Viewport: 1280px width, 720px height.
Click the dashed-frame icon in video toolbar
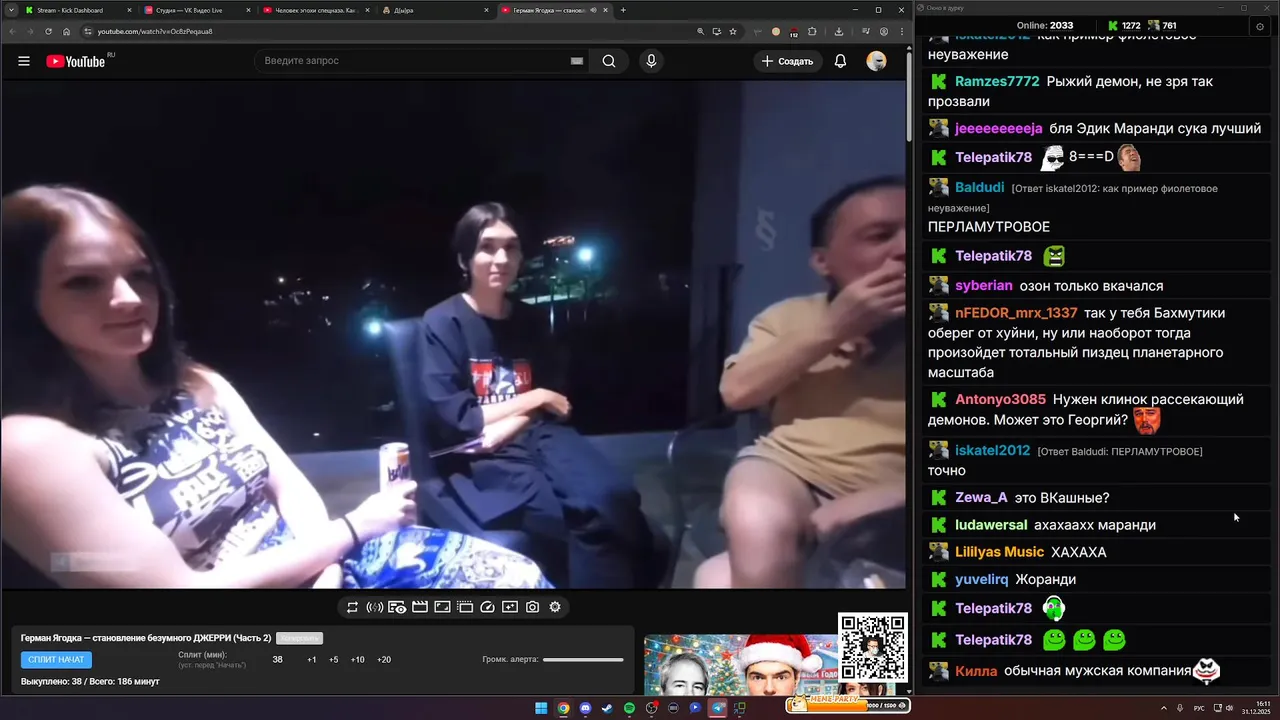[465, 607]
